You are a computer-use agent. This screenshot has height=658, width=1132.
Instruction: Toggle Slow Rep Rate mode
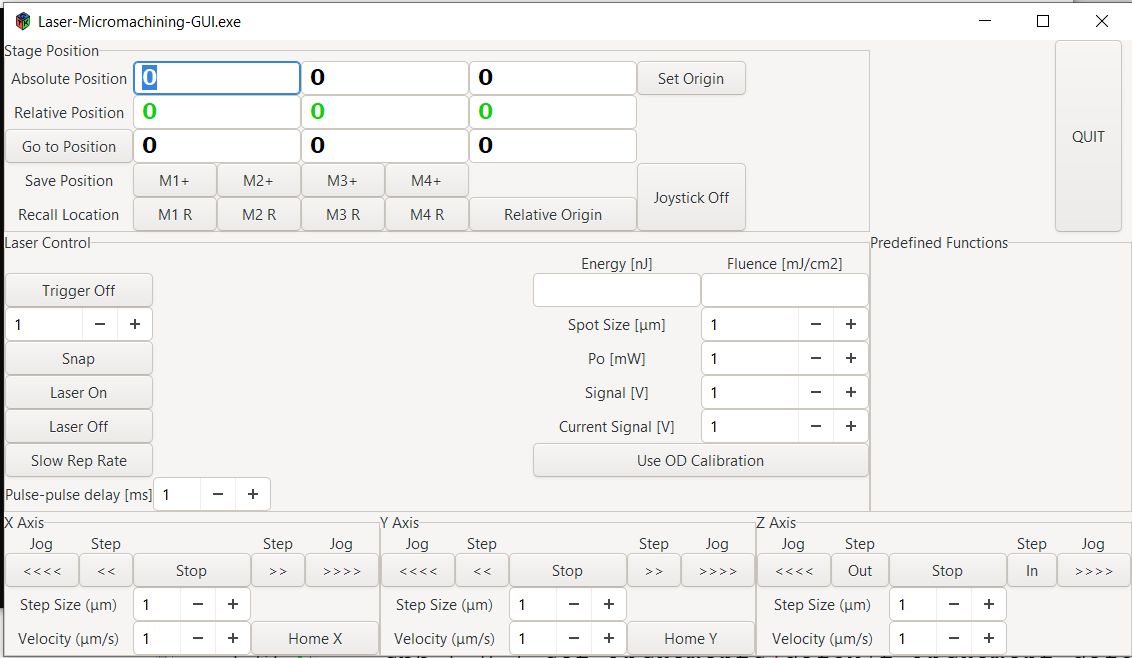coord(79,461)
